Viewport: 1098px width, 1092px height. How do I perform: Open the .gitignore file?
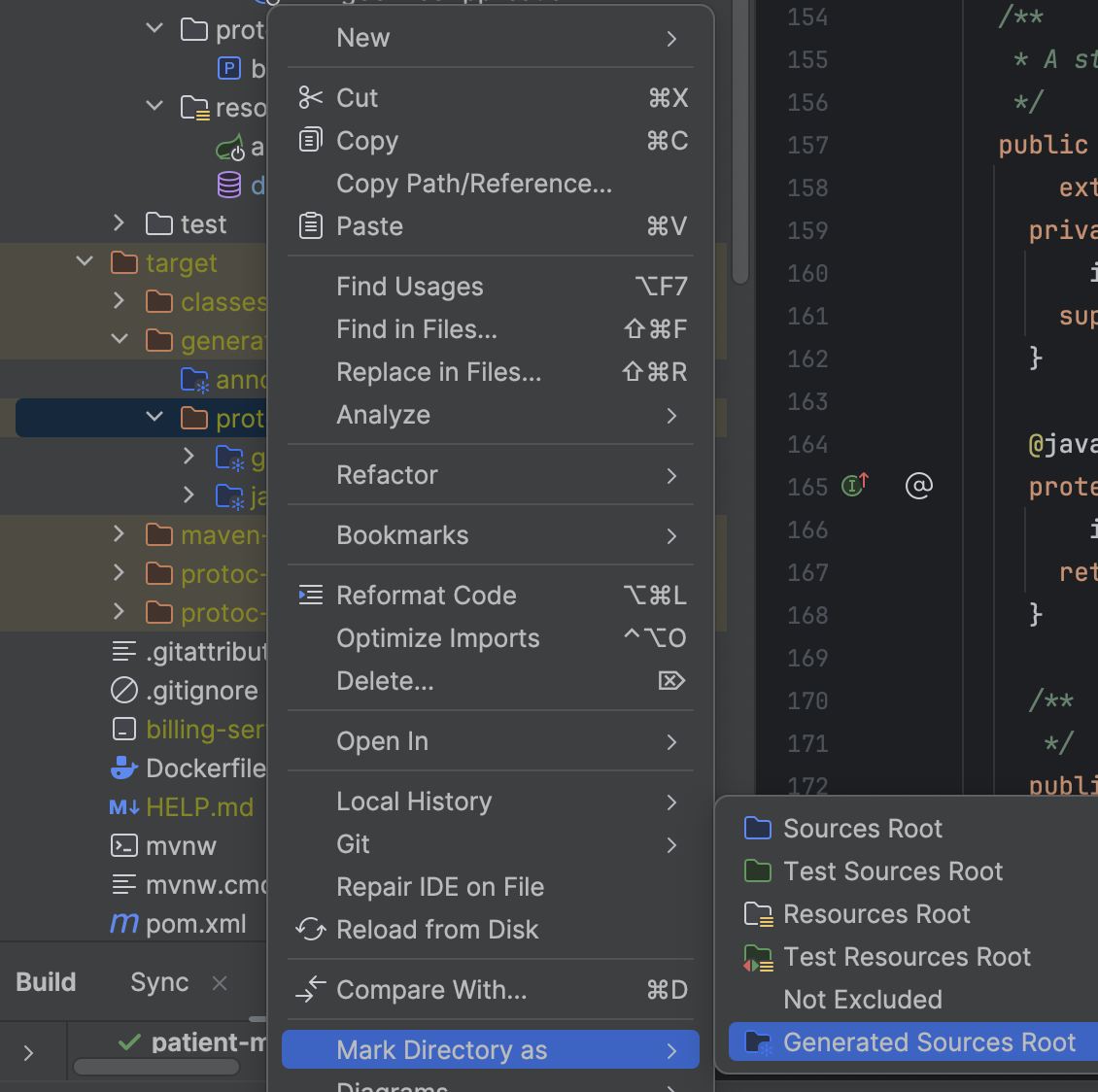click(201, 691)
